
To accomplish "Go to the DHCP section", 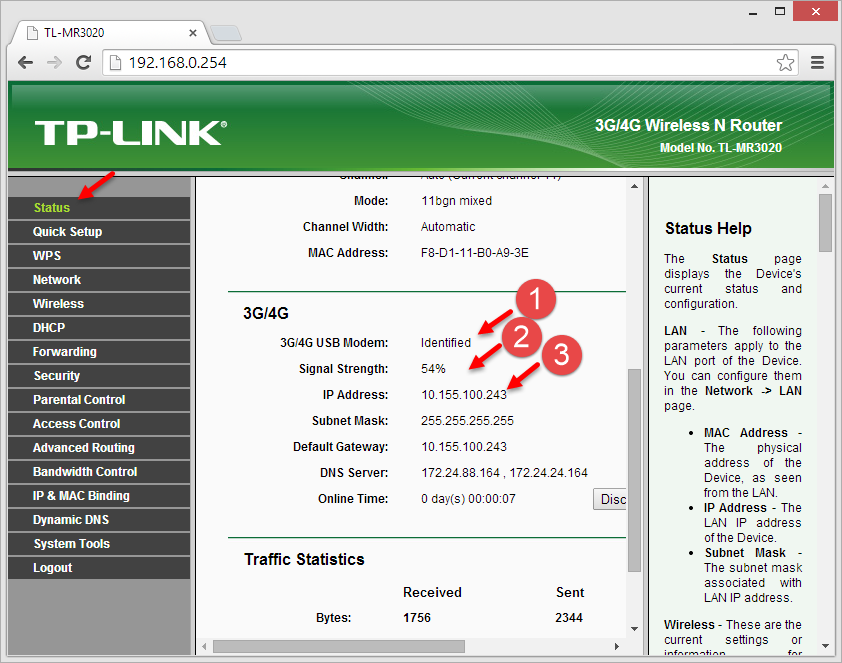I will pyautogui.click(x=99, y=328).
